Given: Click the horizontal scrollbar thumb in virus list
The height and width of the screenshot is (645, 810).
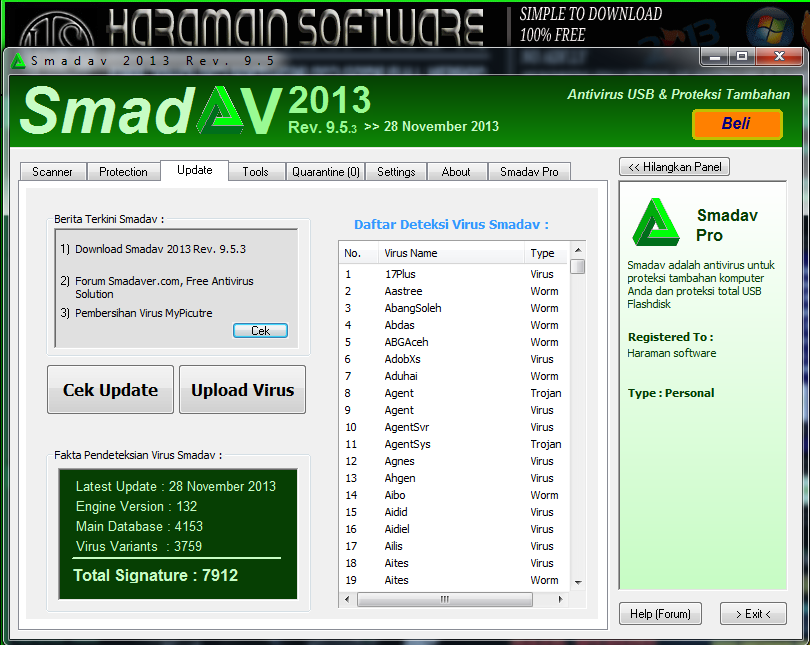Looking at the screenshot, I should (445, 600).
